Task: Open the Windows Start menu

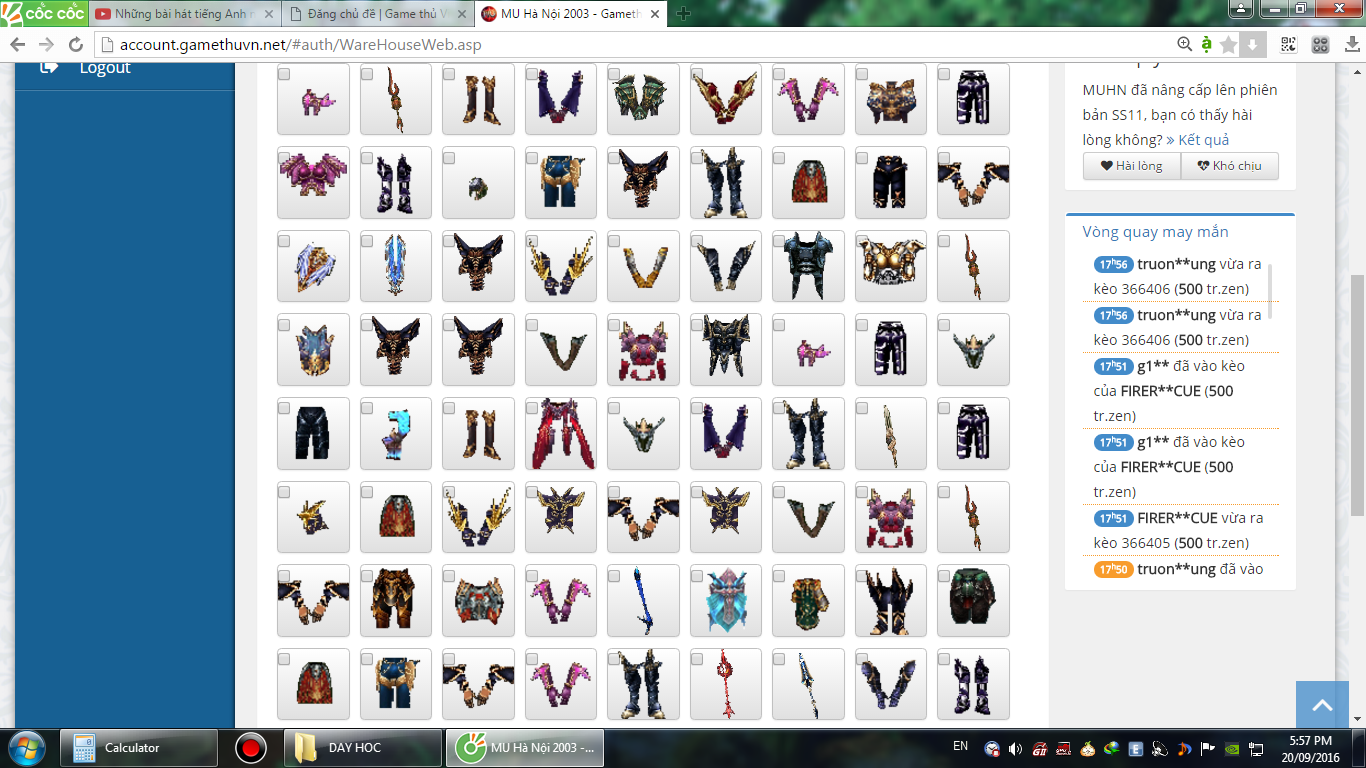Action: (x=25, y=748)
